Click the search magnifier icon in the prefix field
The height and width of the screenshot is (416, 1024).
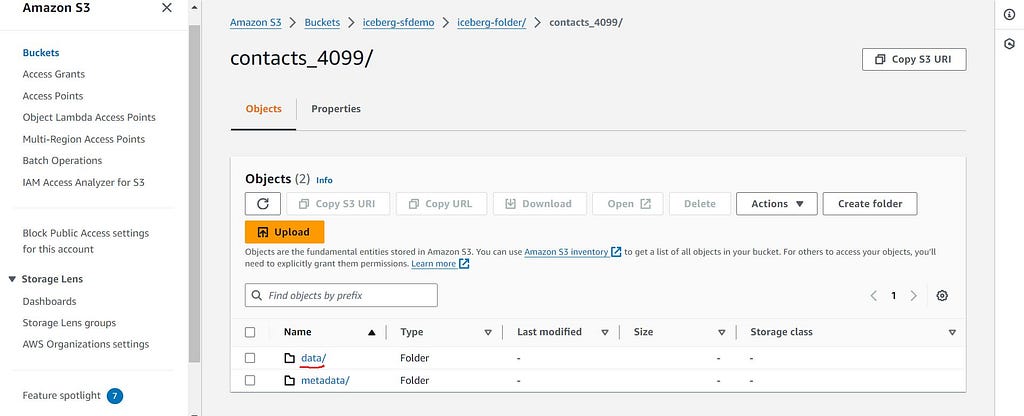[x=257, y=295]
